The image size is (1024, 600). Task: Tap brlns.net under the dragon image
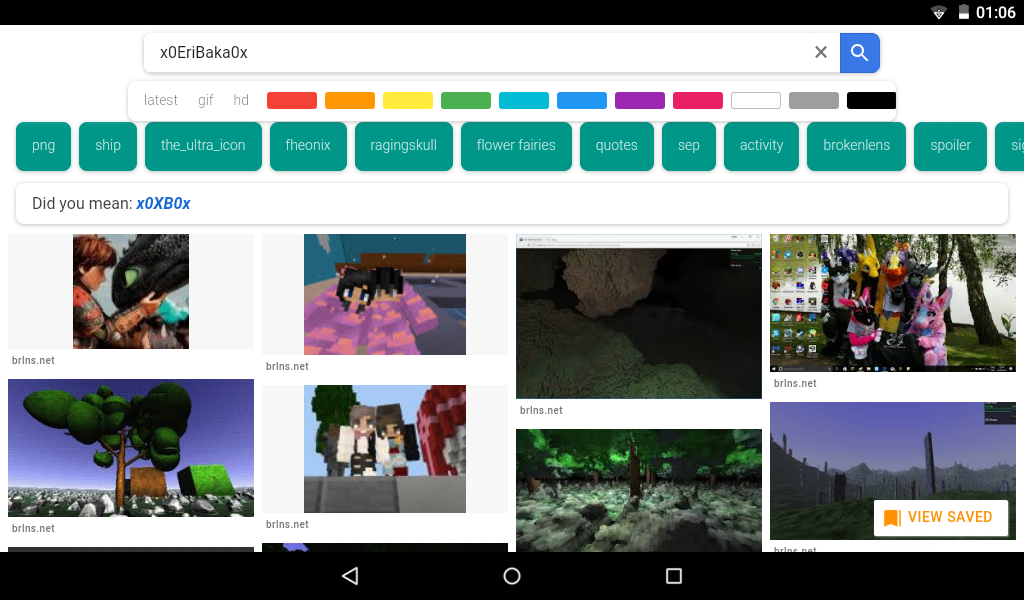(33, 360)
